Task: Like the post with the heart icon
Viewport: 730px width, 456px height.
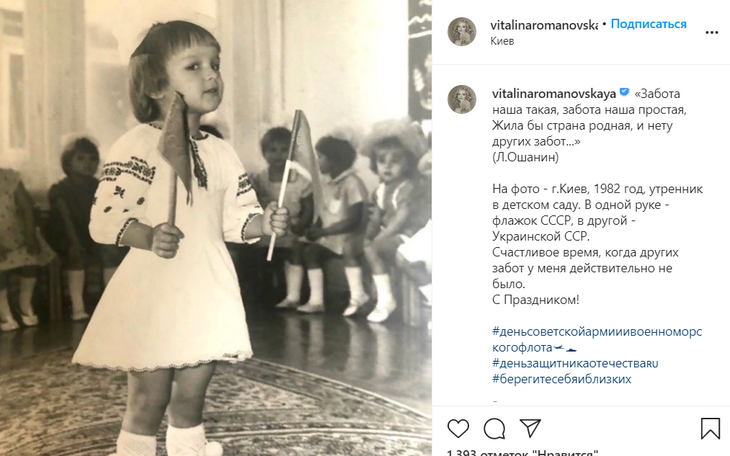Action: coord(458,428)
